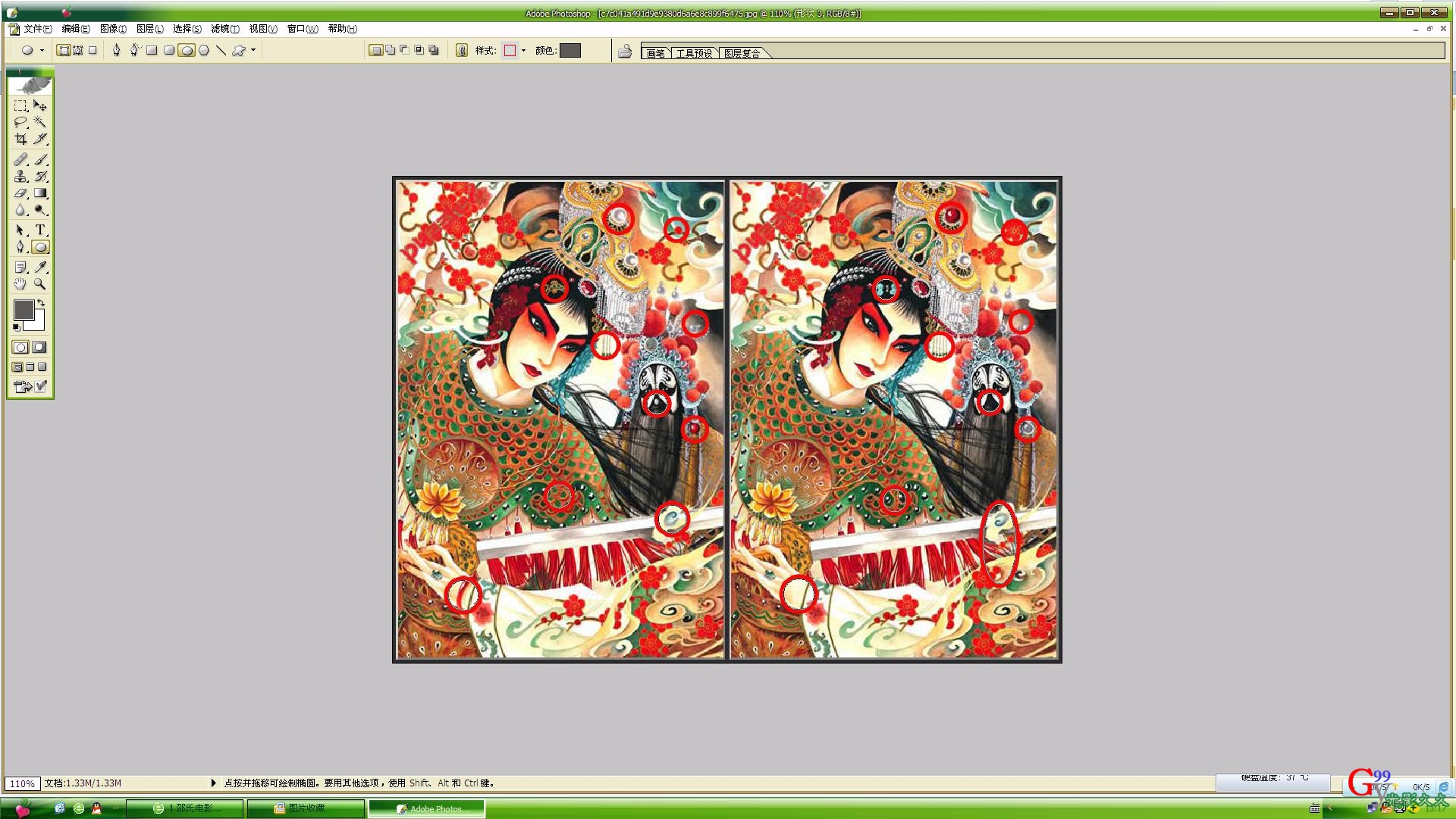Select the Crop tool
The width and height of the screenshot is (1456, 819).
pos(20,139)
